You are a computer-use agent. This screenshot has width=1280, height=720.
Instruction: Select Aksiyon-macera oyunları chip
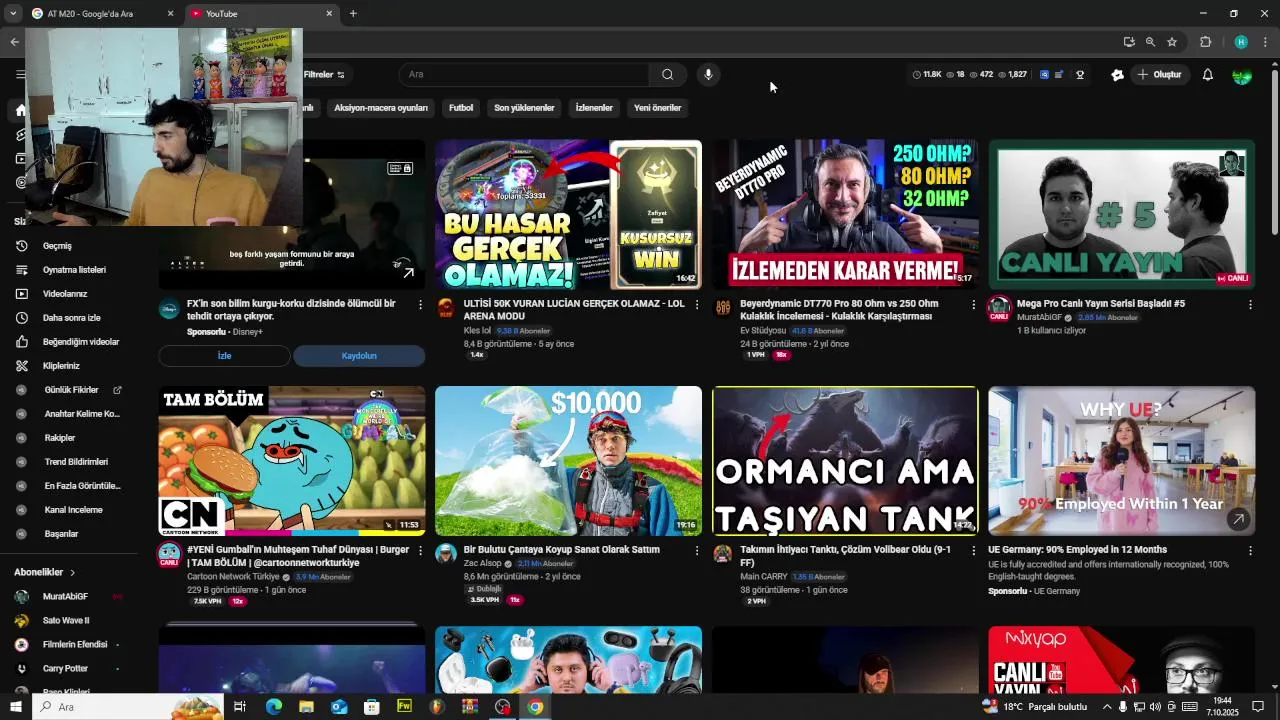(x=381, y=108)
